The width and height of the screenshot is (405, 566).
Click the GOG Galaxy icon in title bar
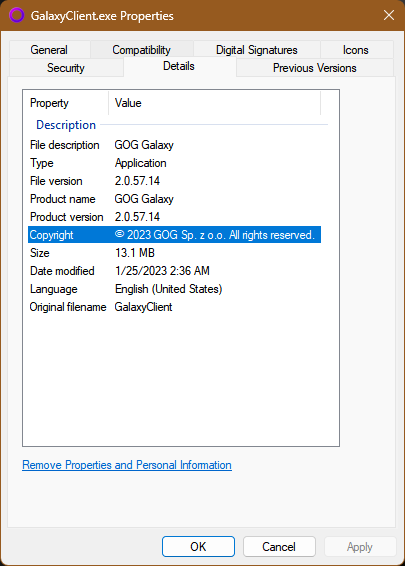[17, 16]
